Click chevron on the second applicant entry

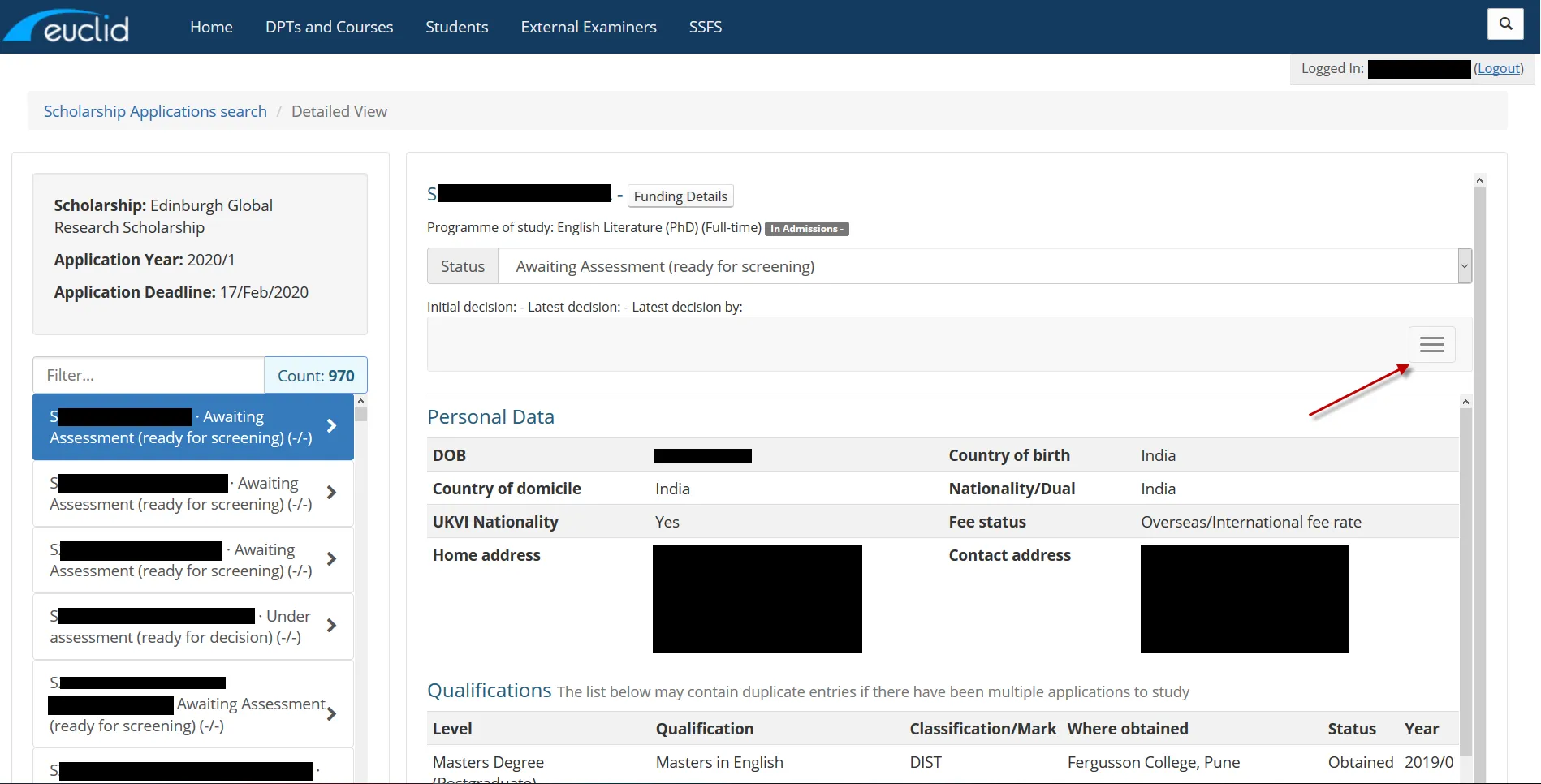(x=331, y=493)
